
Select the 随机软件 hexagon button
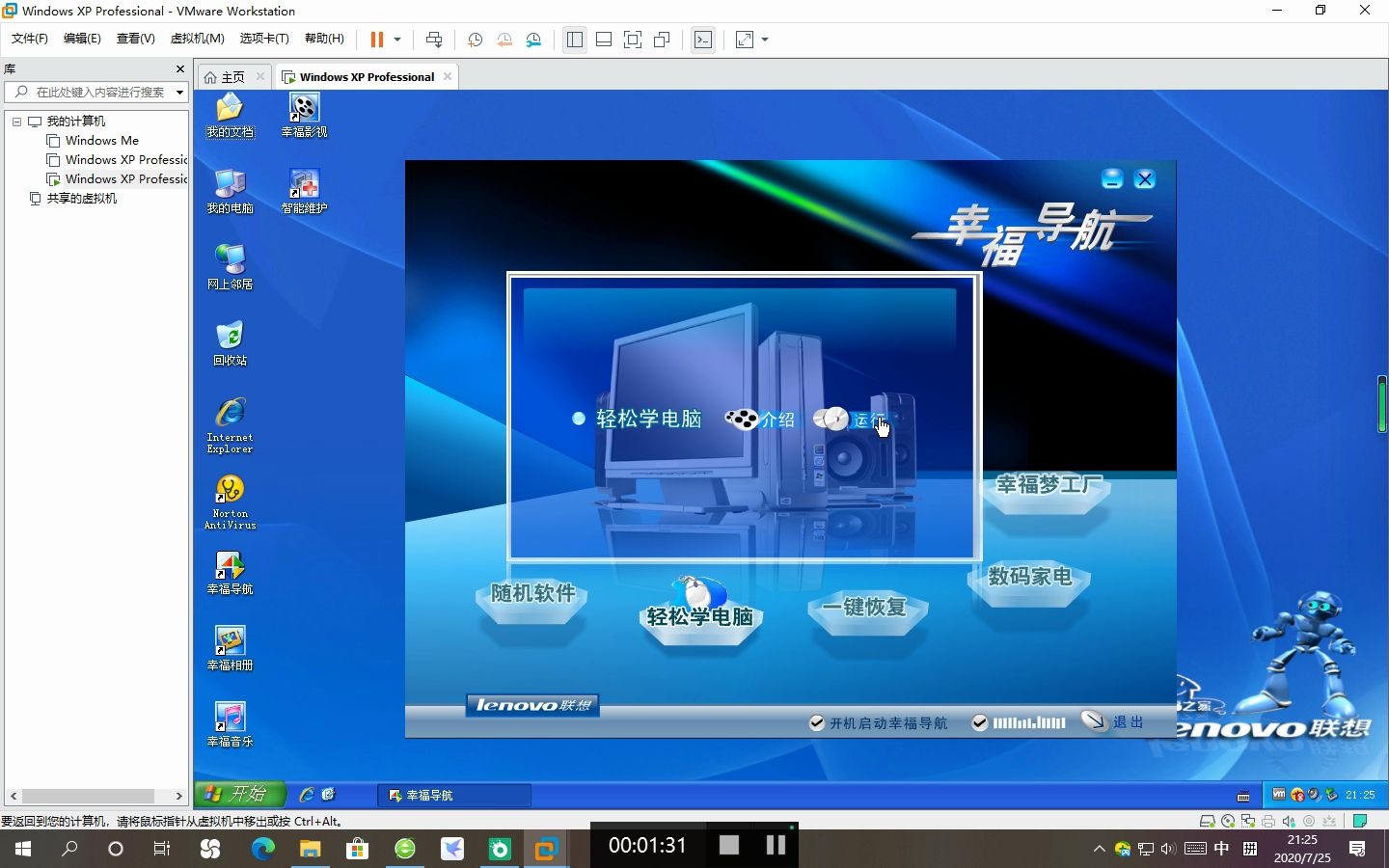point(532,599)
